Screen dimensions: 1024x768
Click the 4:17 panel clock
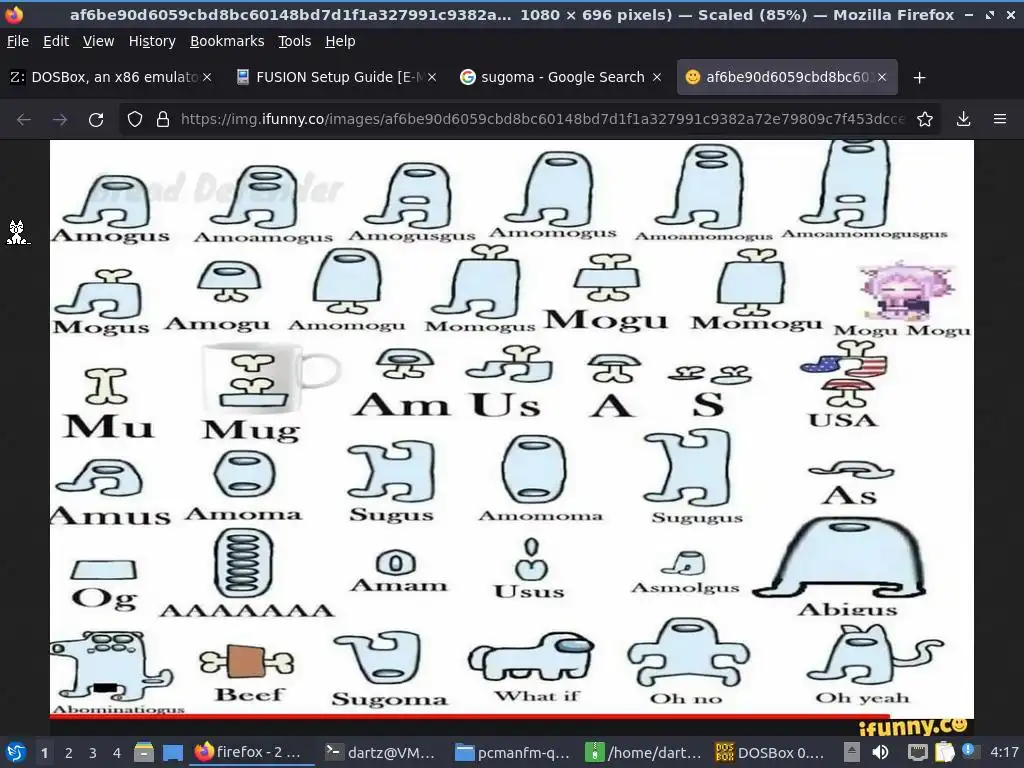click(1004, 752)
